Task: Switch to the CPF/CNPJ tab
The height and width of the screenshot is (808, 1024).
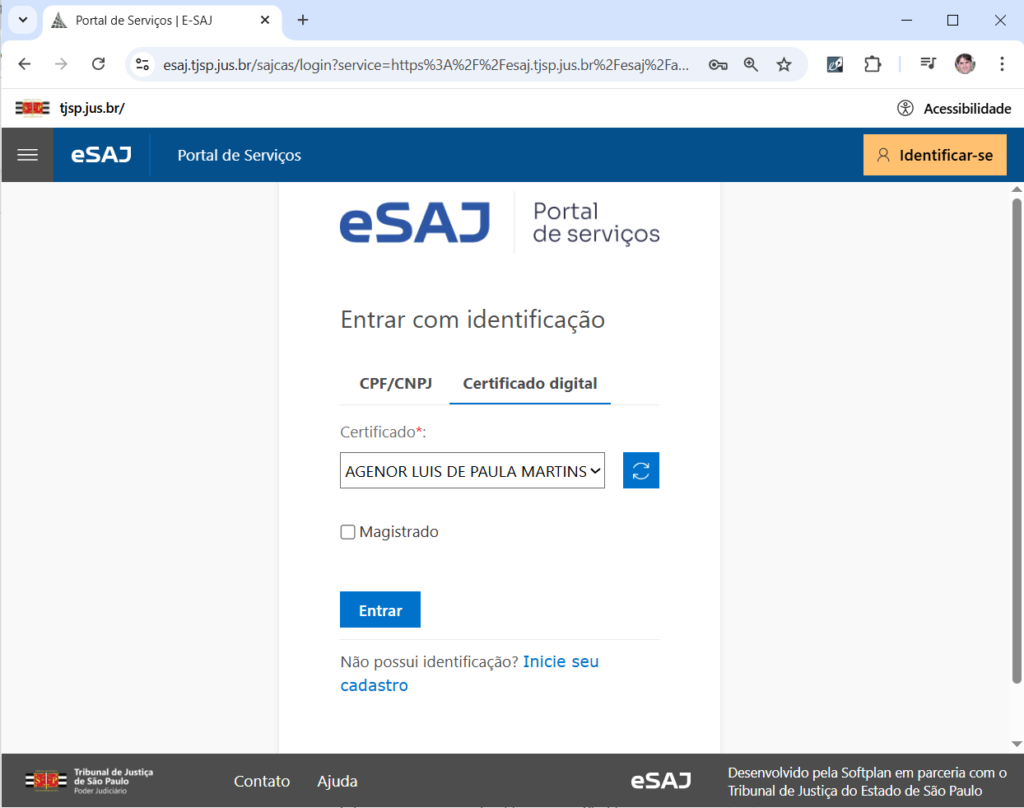Action: (395, 384)
